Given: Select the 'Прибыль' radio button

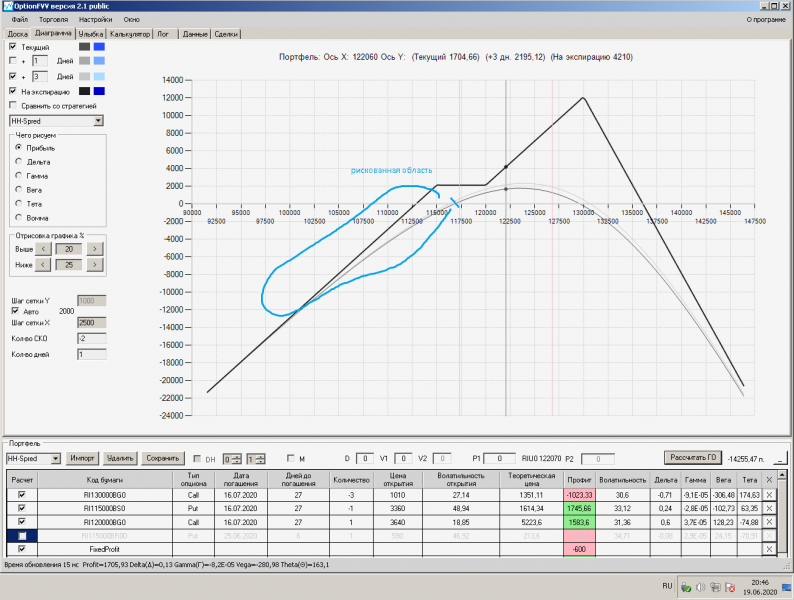Looking at the screenshot, I should 19,147.
